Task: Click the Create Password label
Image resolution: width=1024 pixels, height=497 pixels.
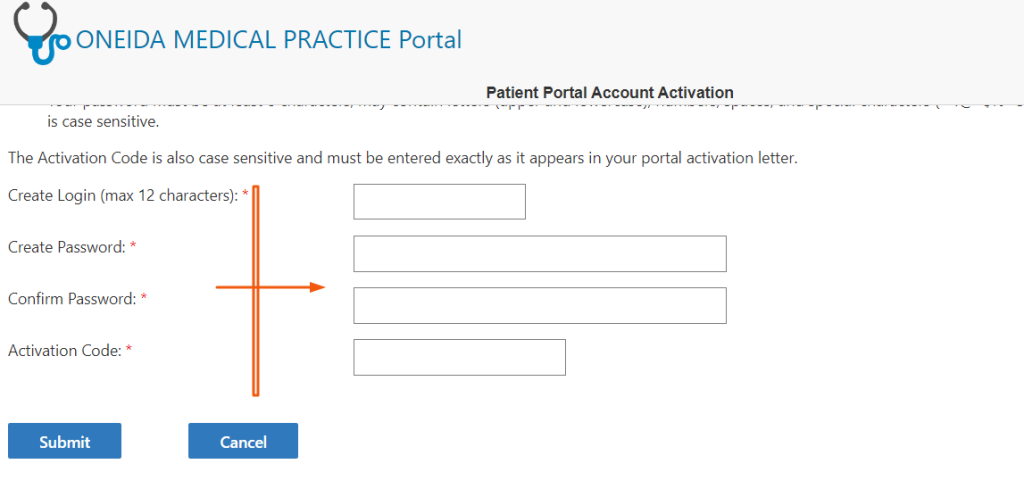Action: click(67, 247)
